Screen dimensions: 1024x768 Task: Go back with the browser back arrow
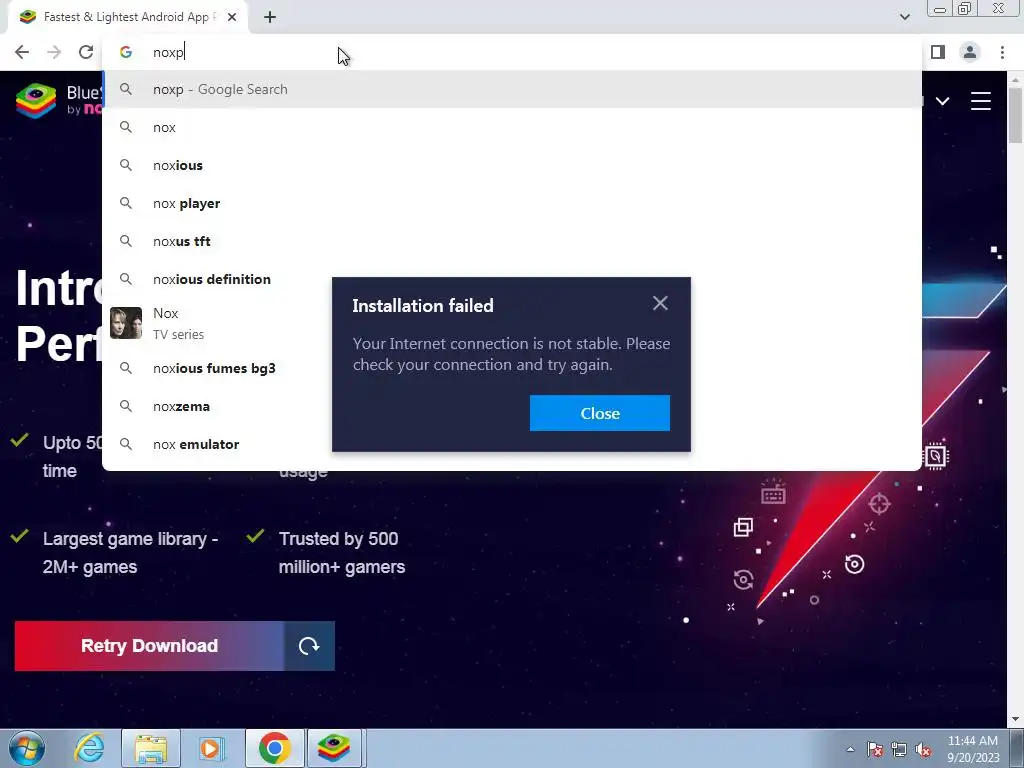22,52
